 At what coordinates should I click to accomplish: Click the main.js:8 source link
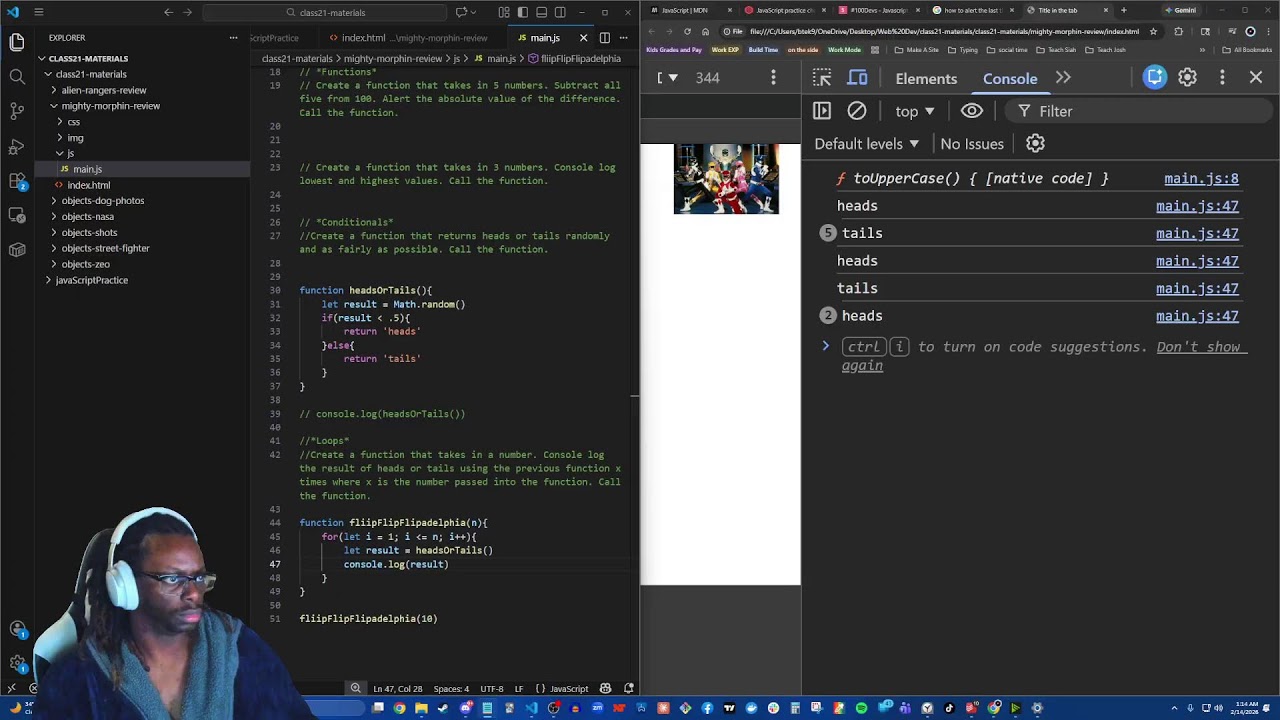pyautogui.click(x=1201, y=178)
